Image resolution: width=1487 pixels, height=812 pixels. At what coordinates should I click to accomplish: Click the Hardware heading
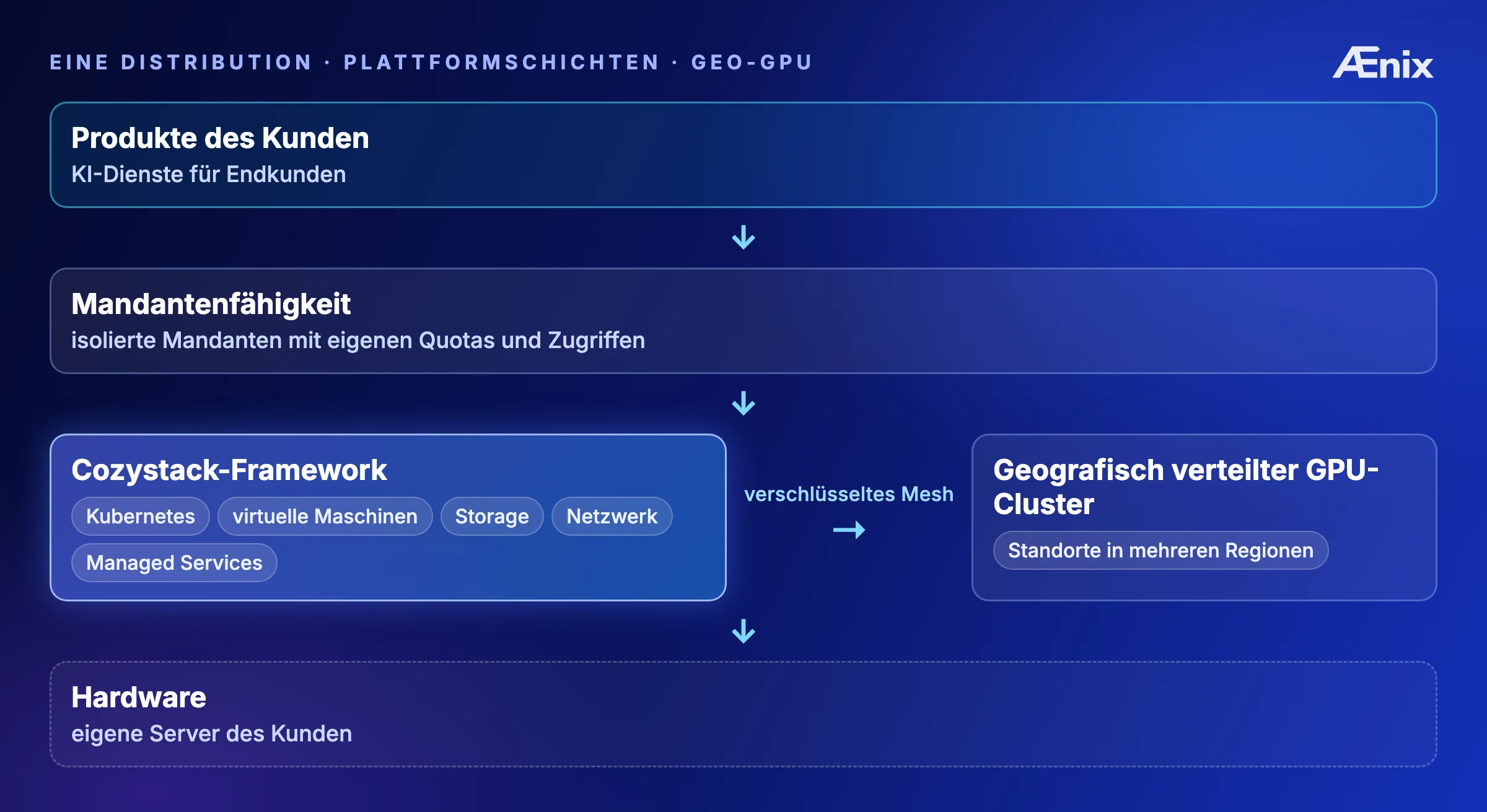coord(139,697)
